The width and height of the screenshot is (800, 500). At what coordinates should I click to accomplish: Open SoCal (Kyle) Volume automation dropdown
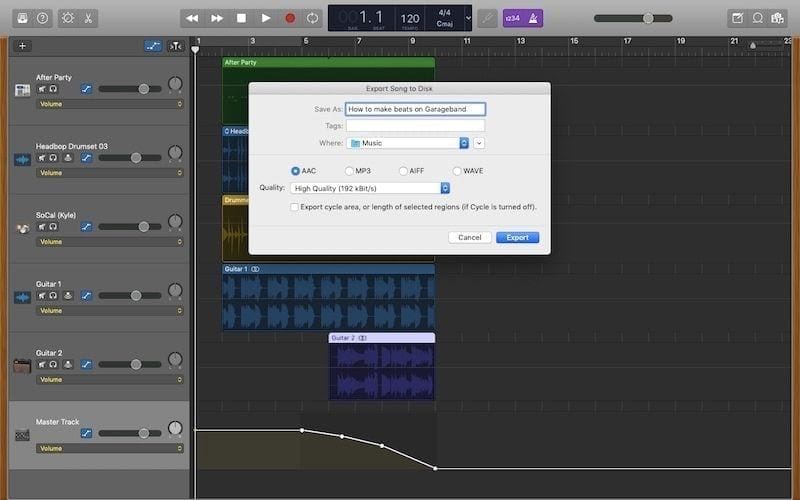[x=109, y=242]
